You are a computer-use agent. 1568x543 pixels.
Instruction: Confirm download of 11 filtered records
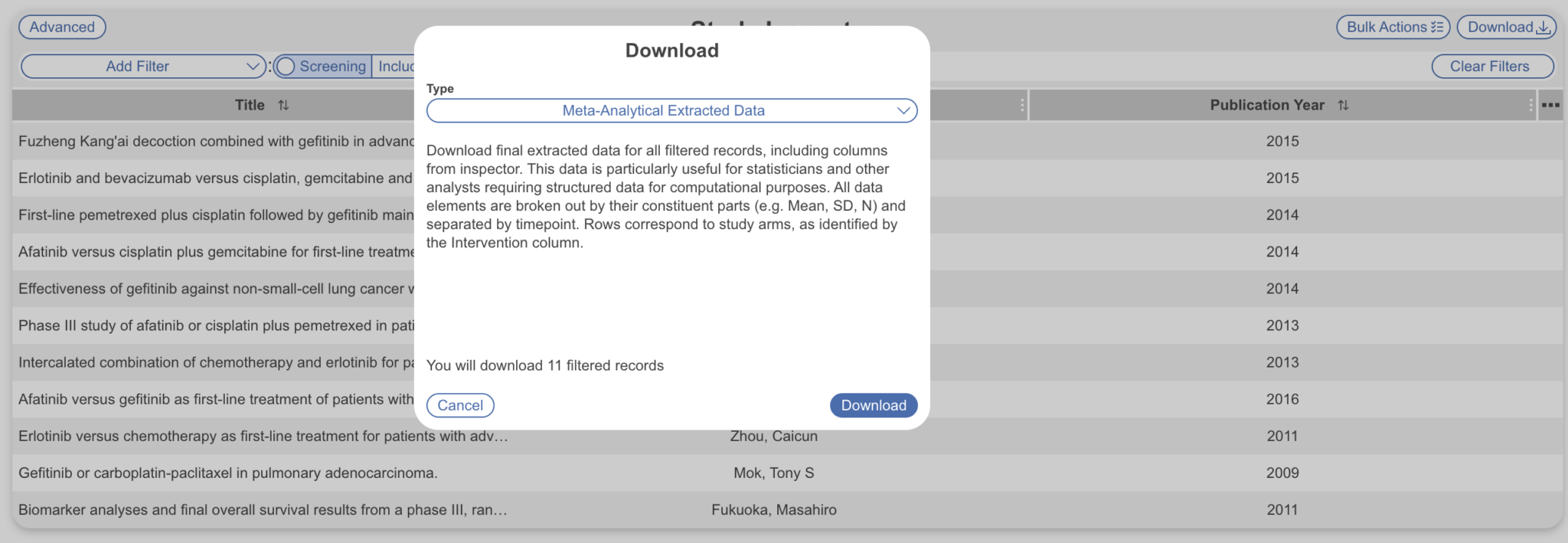point(873,405)
